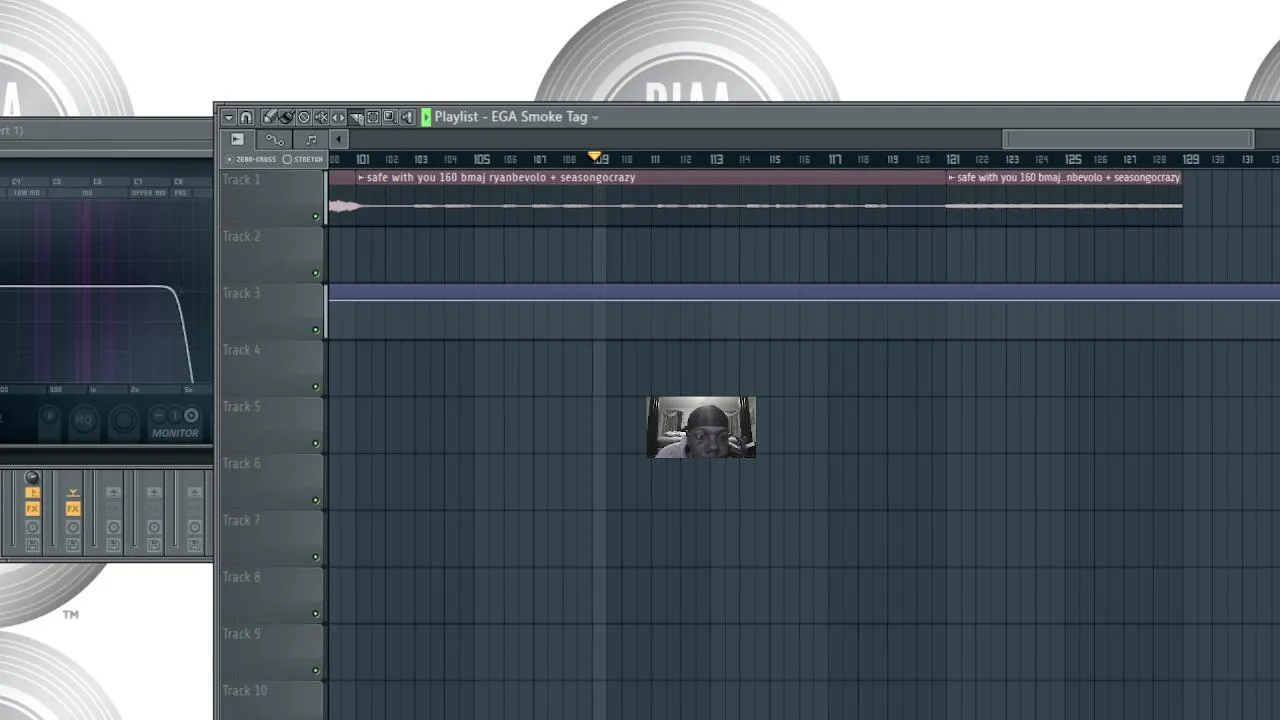Screen dimensions: 1280x720
Task: Select the Slice tool
Action: click(x=356, y=117)
